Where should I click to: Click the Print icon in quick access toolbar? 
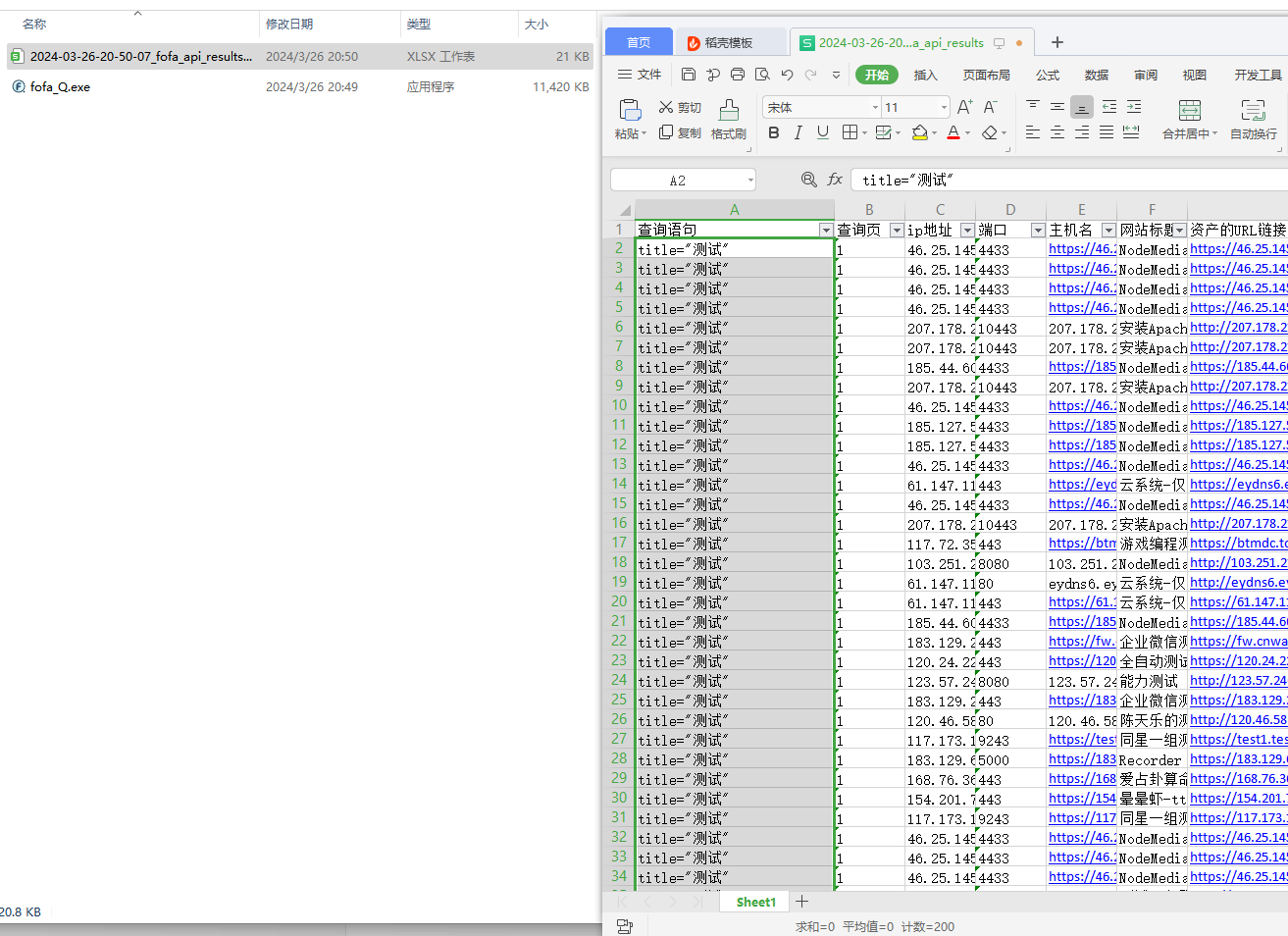(738, 75)
